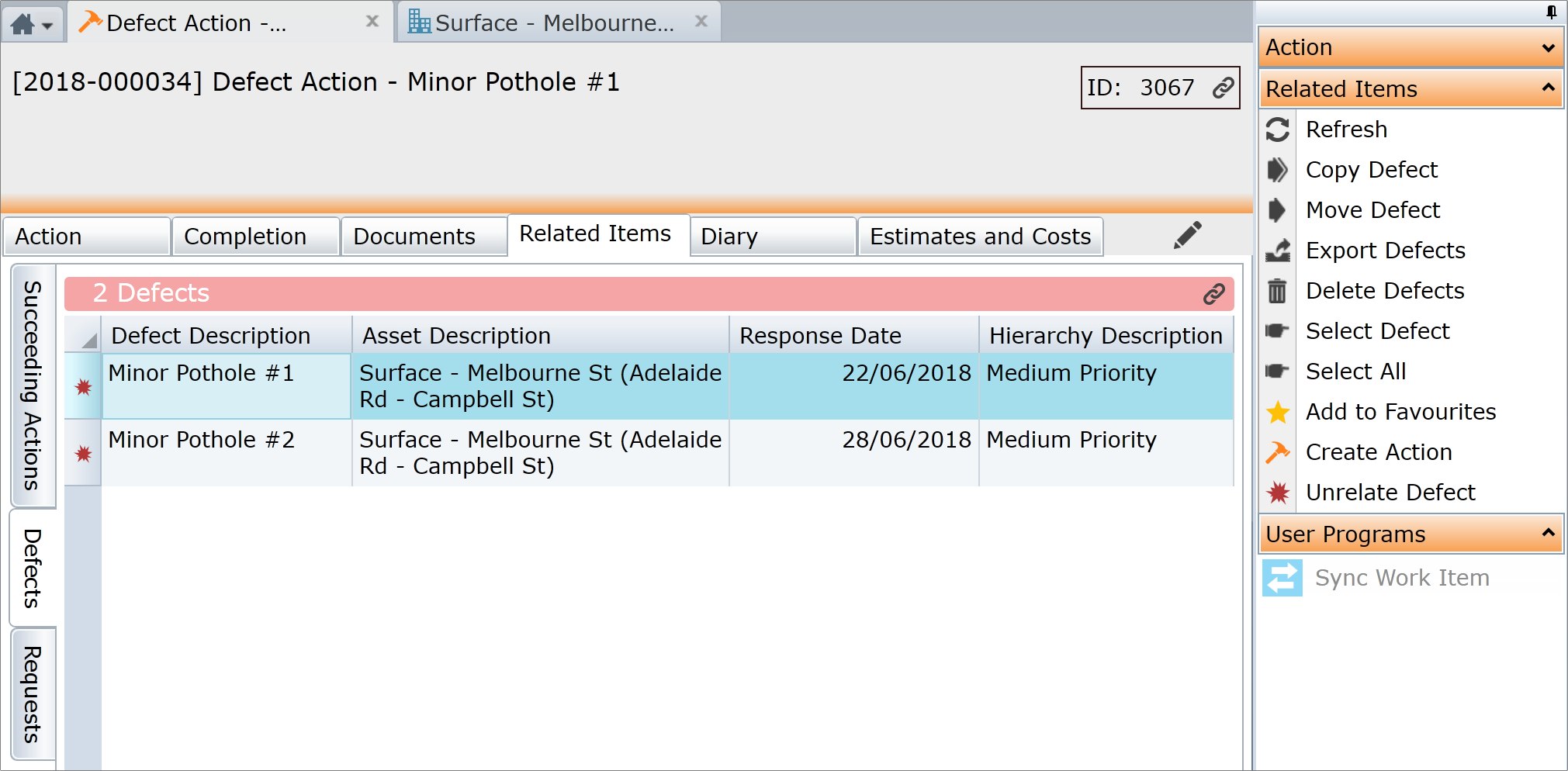
Task: Click the Export Defects icon
Action: 1277,251
